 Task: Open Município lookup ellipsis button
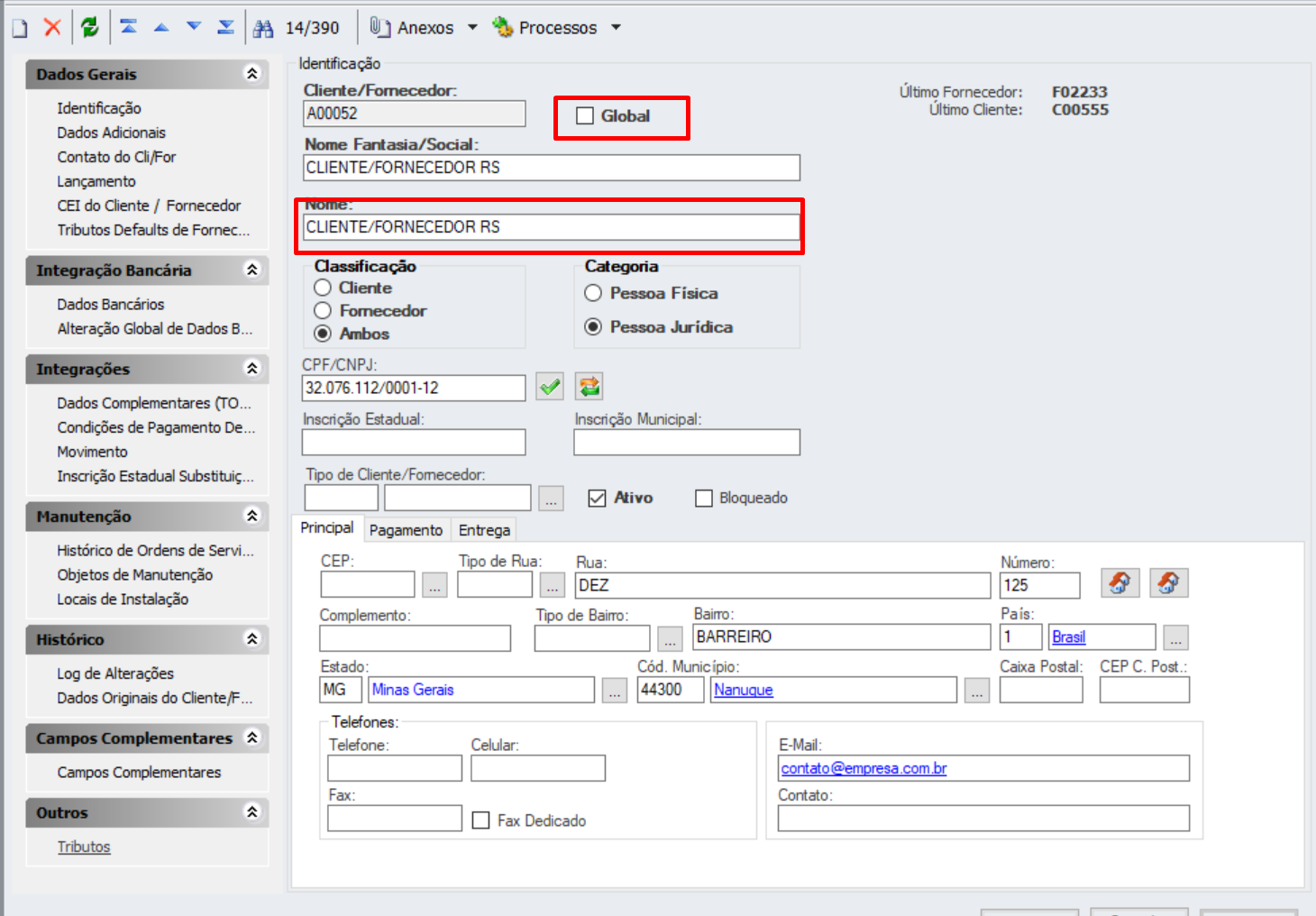(x=977, y=691)
